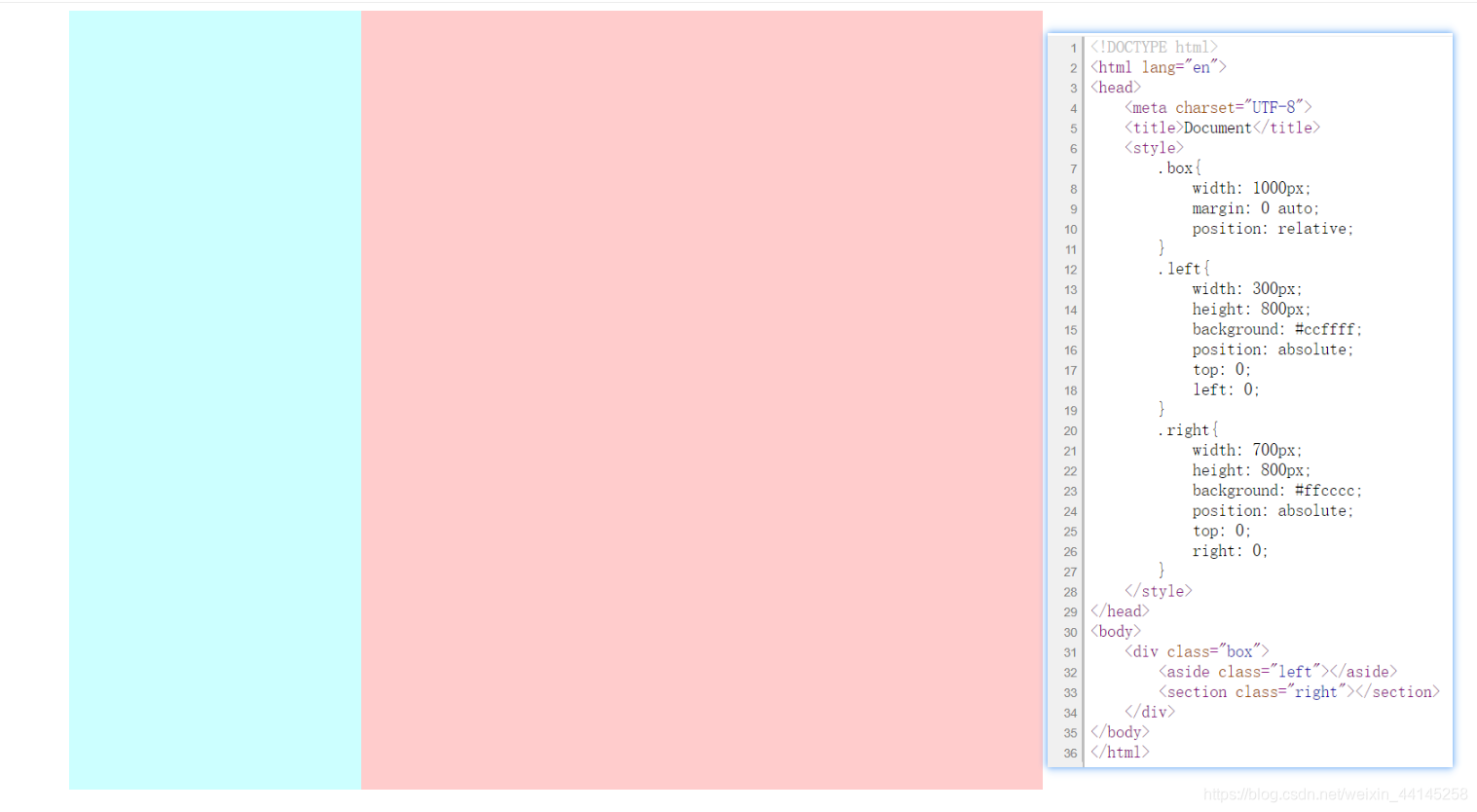Select the text '<!DOCTYPE html>'
Screen dimensions: 1477x812
click(x=1154, y=47)
